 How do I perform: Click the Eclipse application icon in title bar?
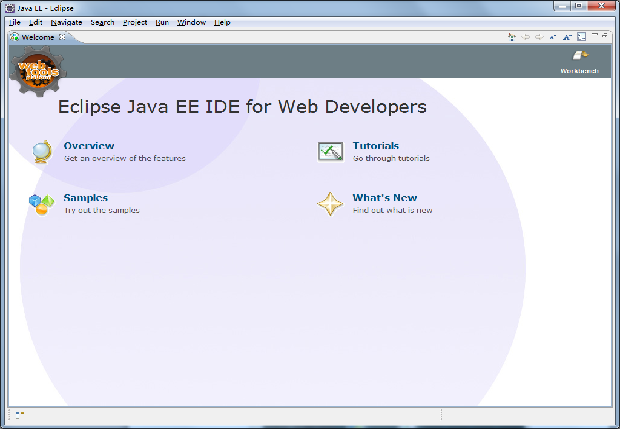[x=10, y=8]
